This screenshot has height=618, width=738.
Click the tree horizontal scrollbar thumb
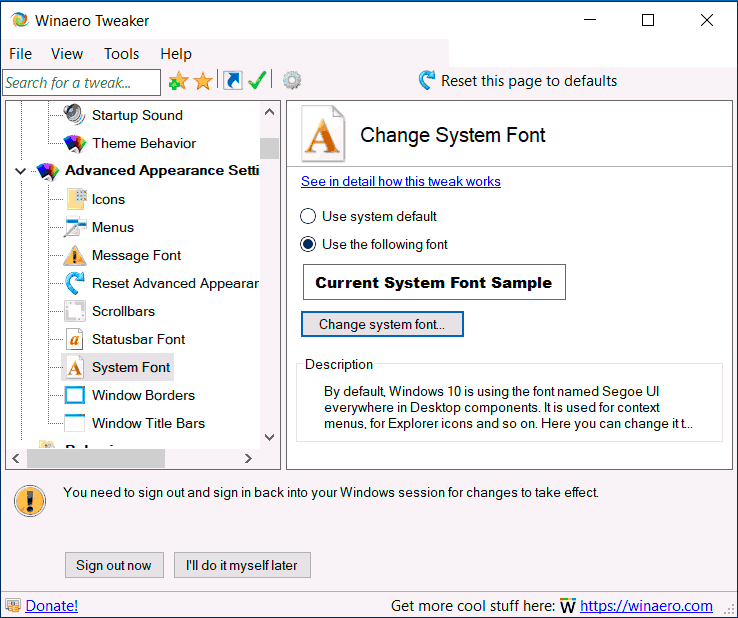pos(96,458)
